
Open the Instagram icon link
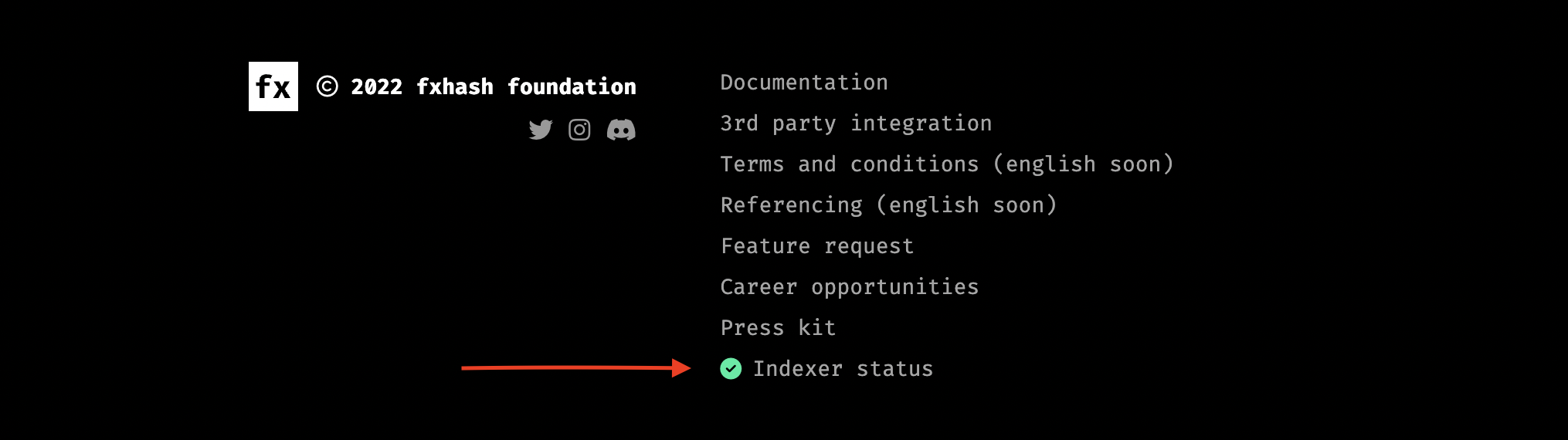[x=579, y=130]
